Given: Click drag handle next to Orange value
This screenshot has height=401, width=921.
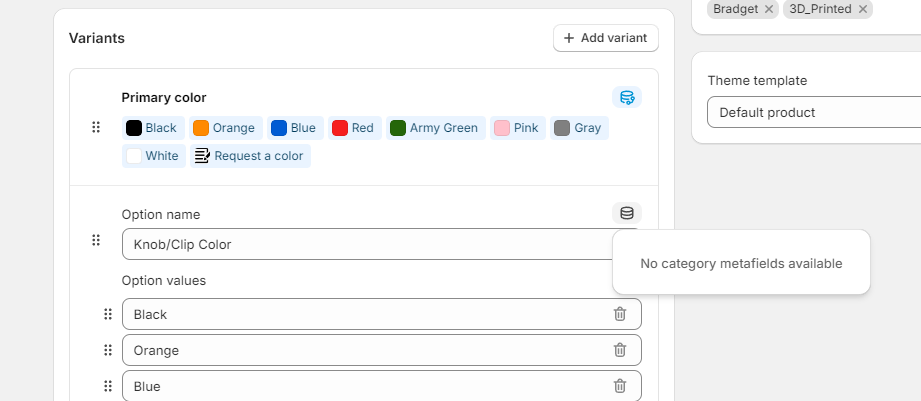Looking at the screenshot, I should pos(108,350).
